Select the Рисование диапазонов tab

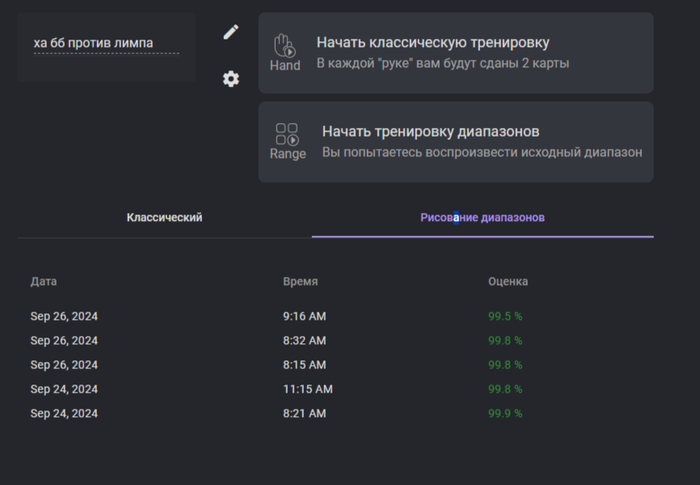[483, 218]
